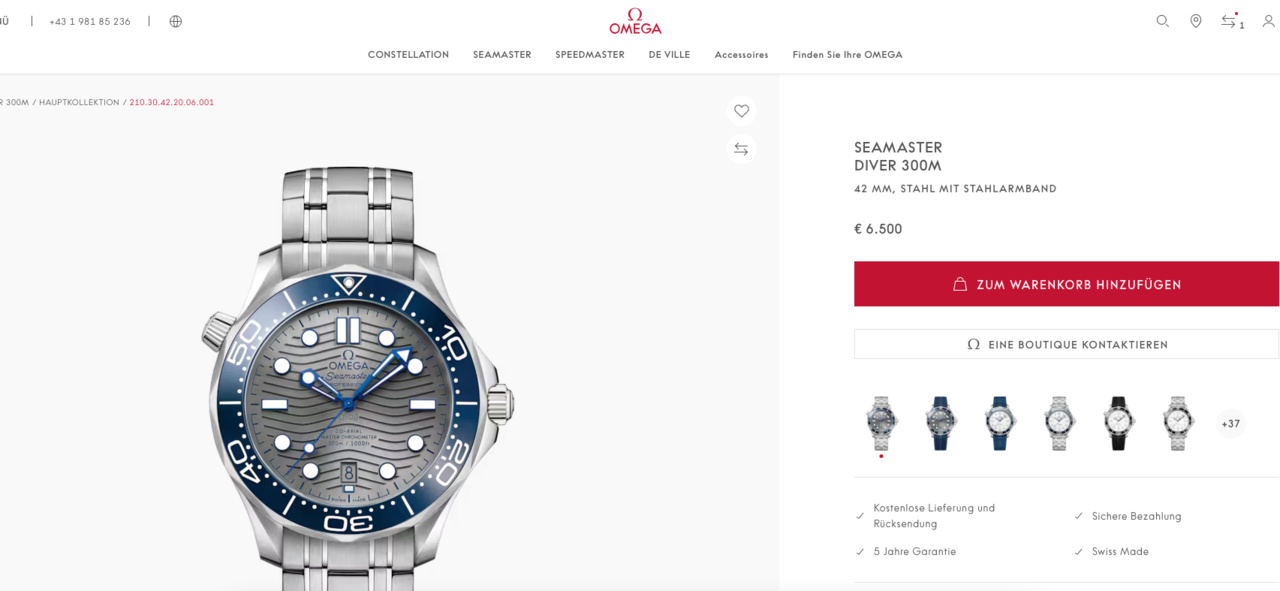Add watch to wishlist heart icon
The width and height of the screenshot is (1280, 591).
[741, 111]
